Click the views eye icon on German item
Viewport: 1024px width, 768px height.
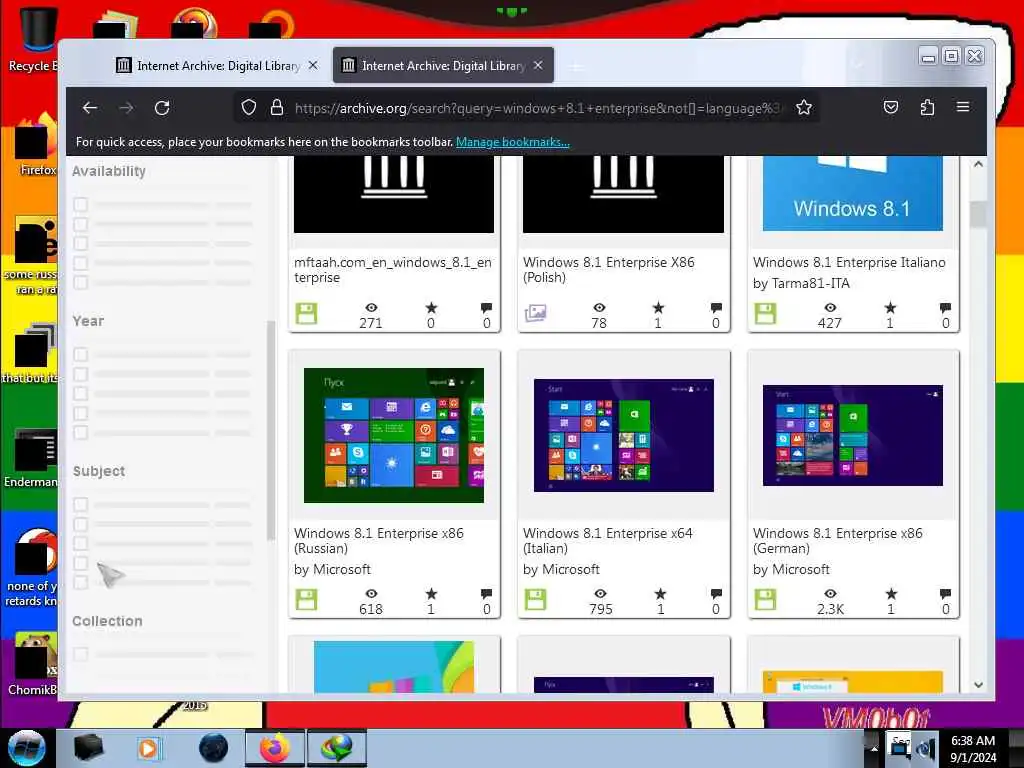pos(830,594)
